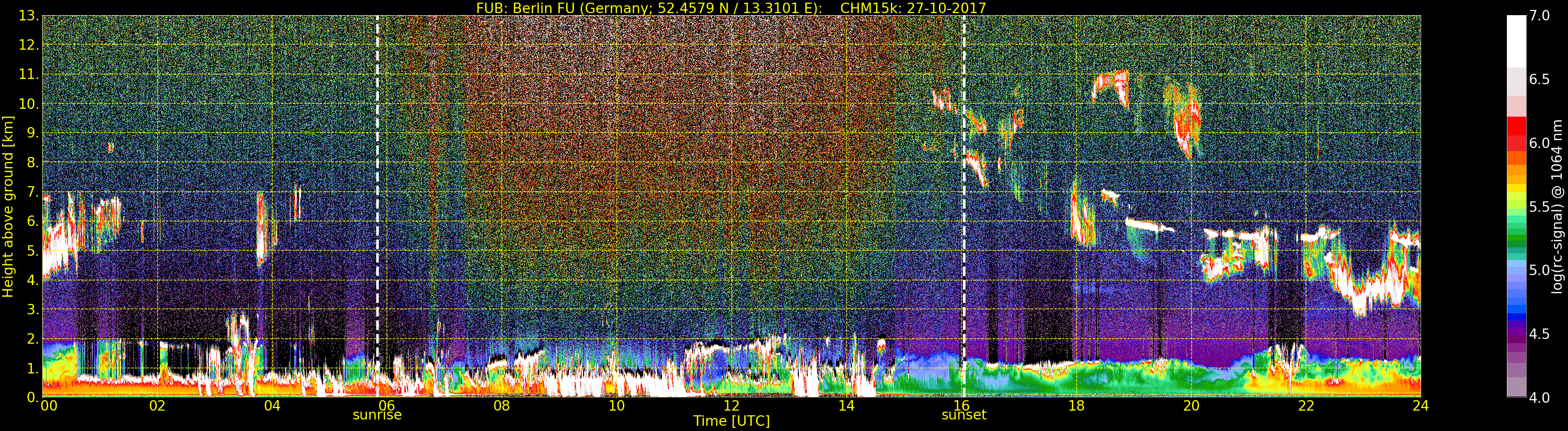Click time-axis tick label '08'
The width and height of the screenshot is (1568, 431).
coord(502,405)
